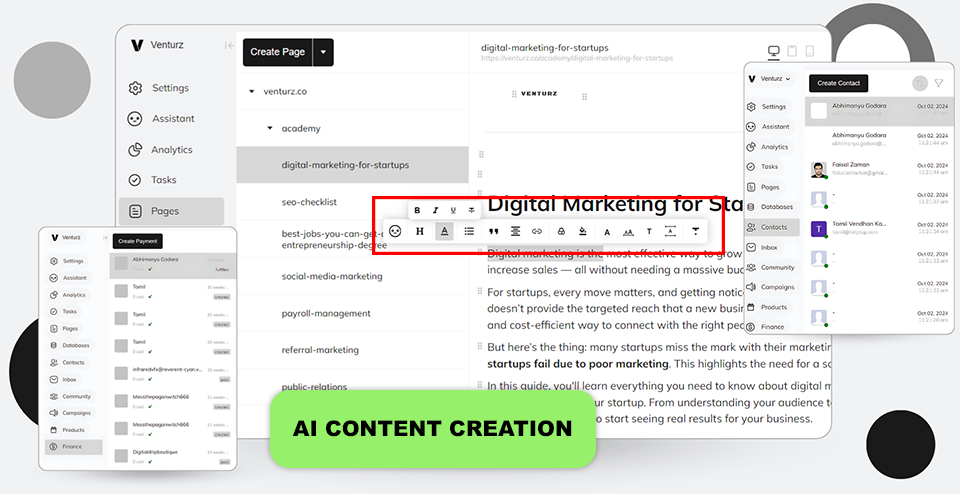Switch to tablet preview icon
This screenshot has height=494, width=960.
pos(792,51)
